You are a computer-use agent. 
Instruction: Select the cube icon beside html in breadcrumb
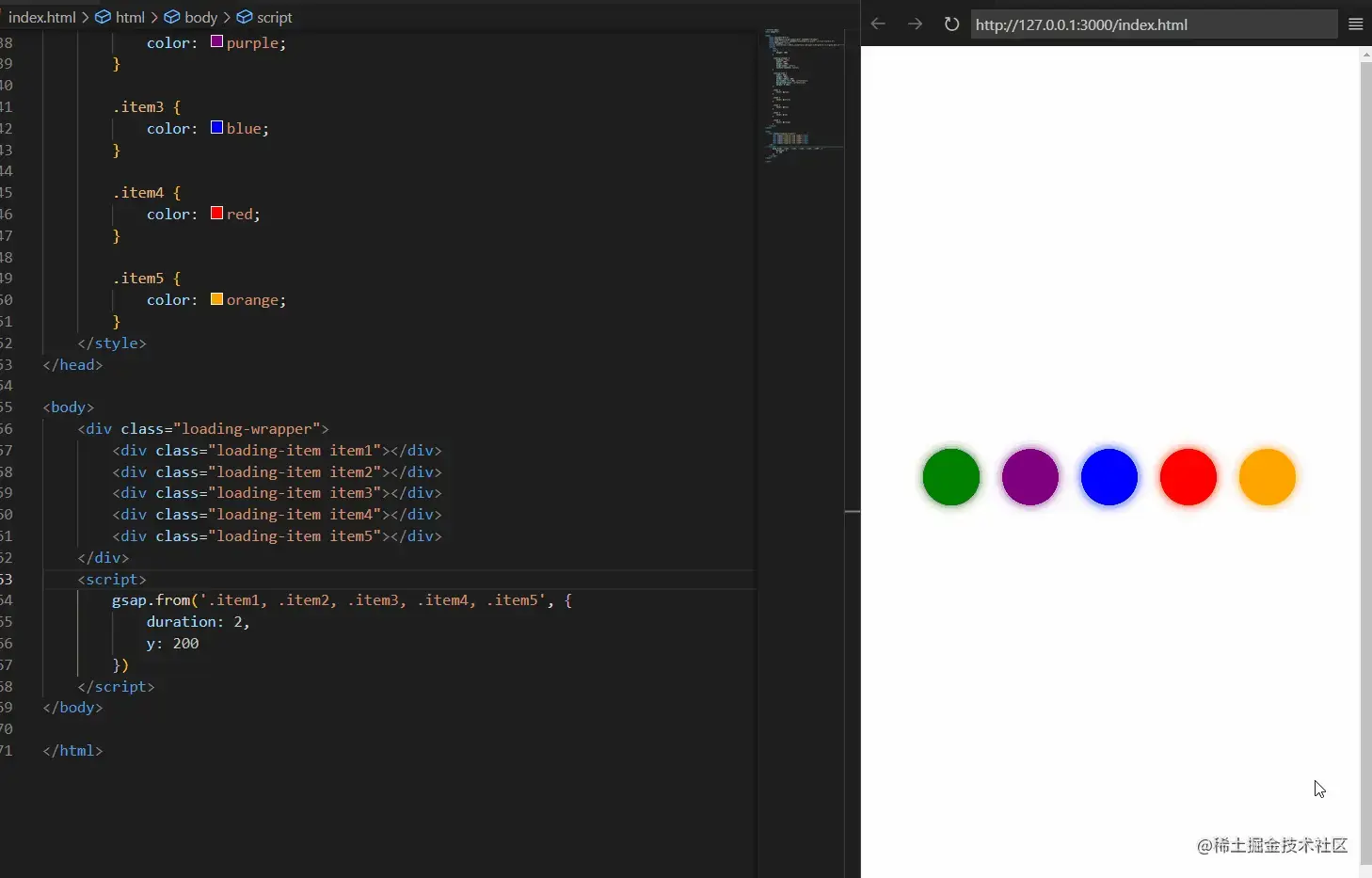coord(102,17)
